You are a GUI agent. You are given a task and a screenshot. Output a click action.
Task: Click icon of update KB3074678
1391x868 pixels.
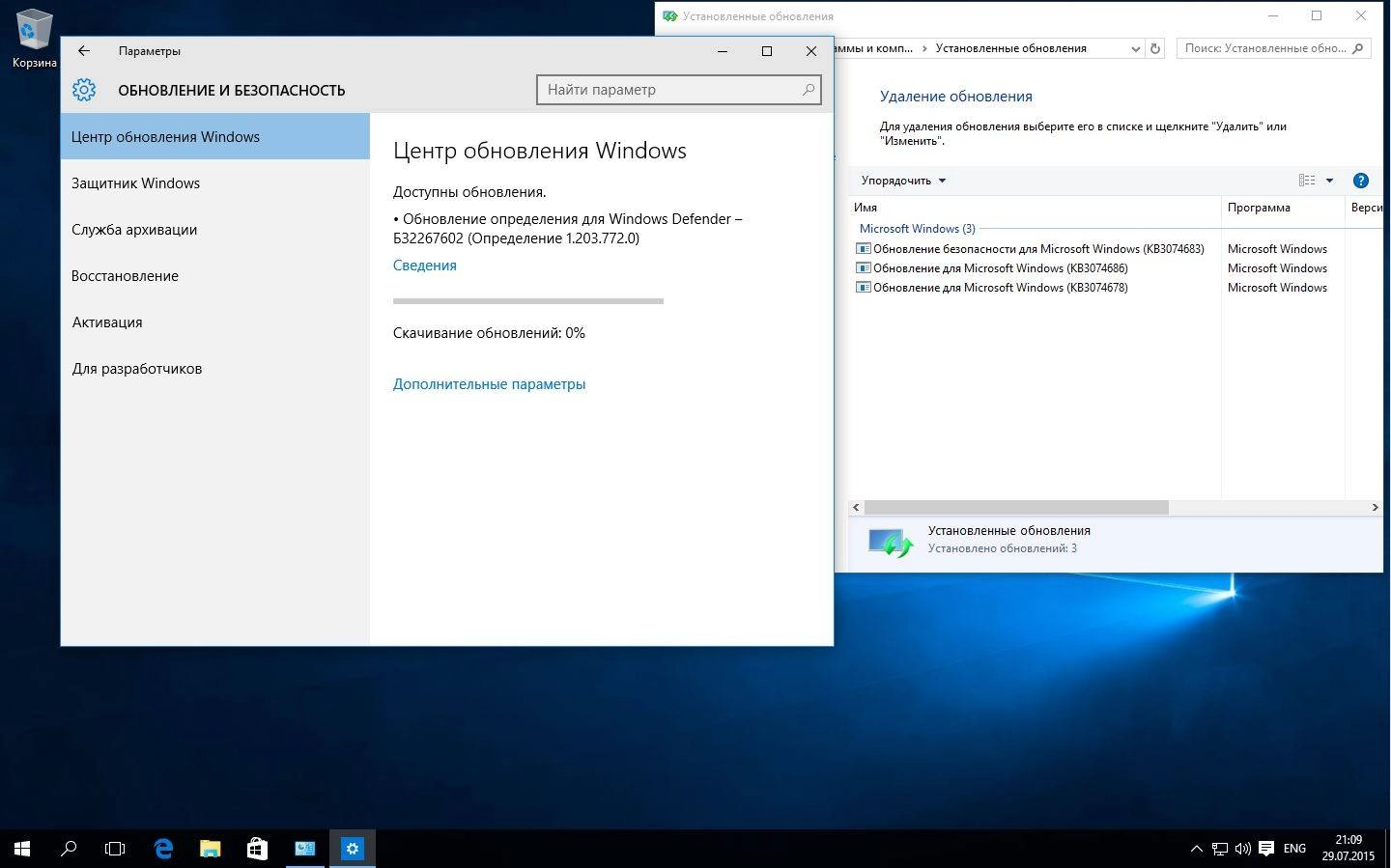coord(864,288)
